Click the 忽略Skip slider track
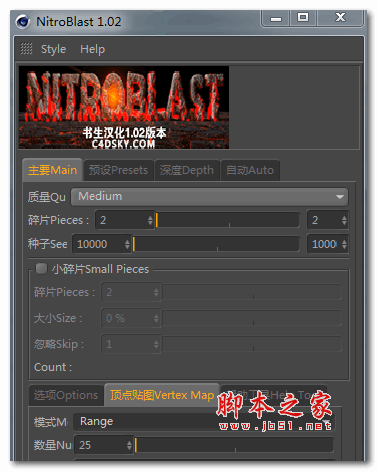The image size is (378, 472). [x=252, y=344]
